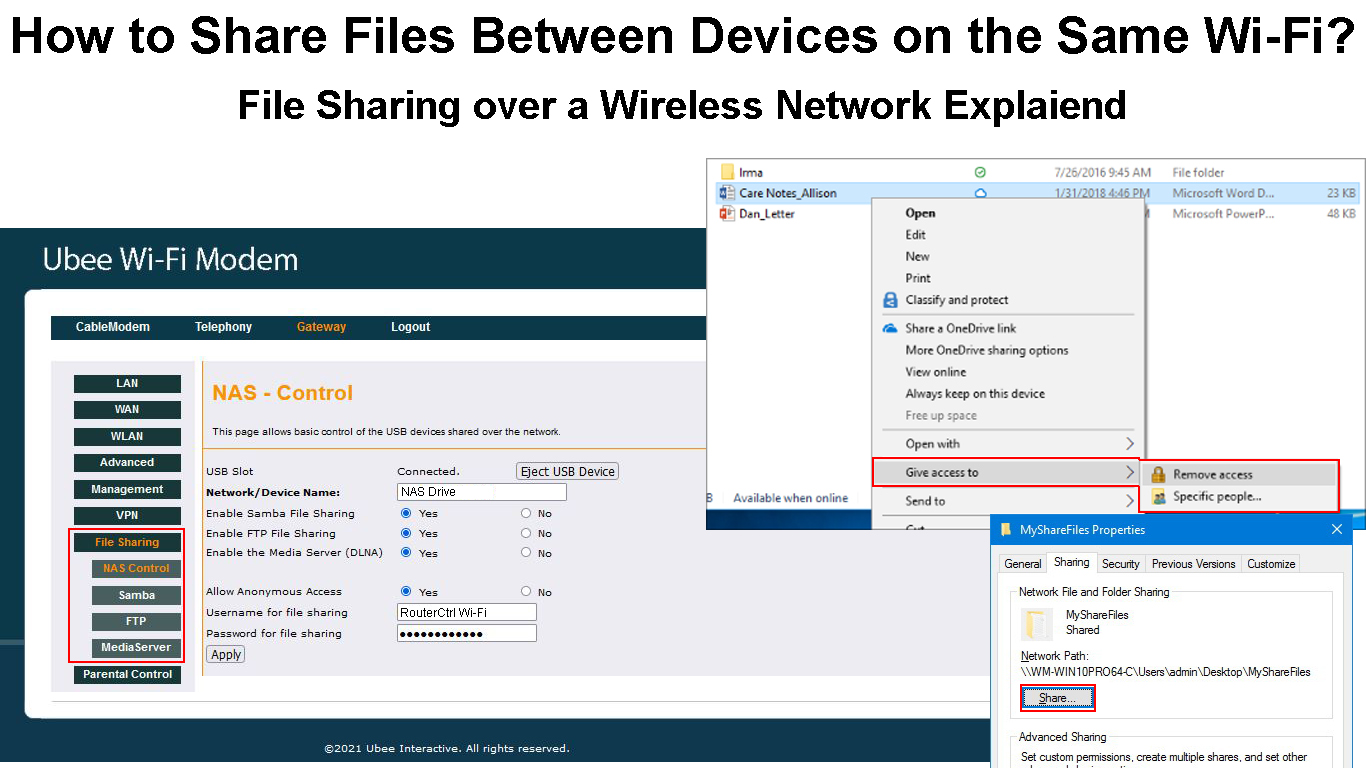Expand the Open with submenu arrow
The height and width of the screenshot is (768, 1366).
[1130, 443]
